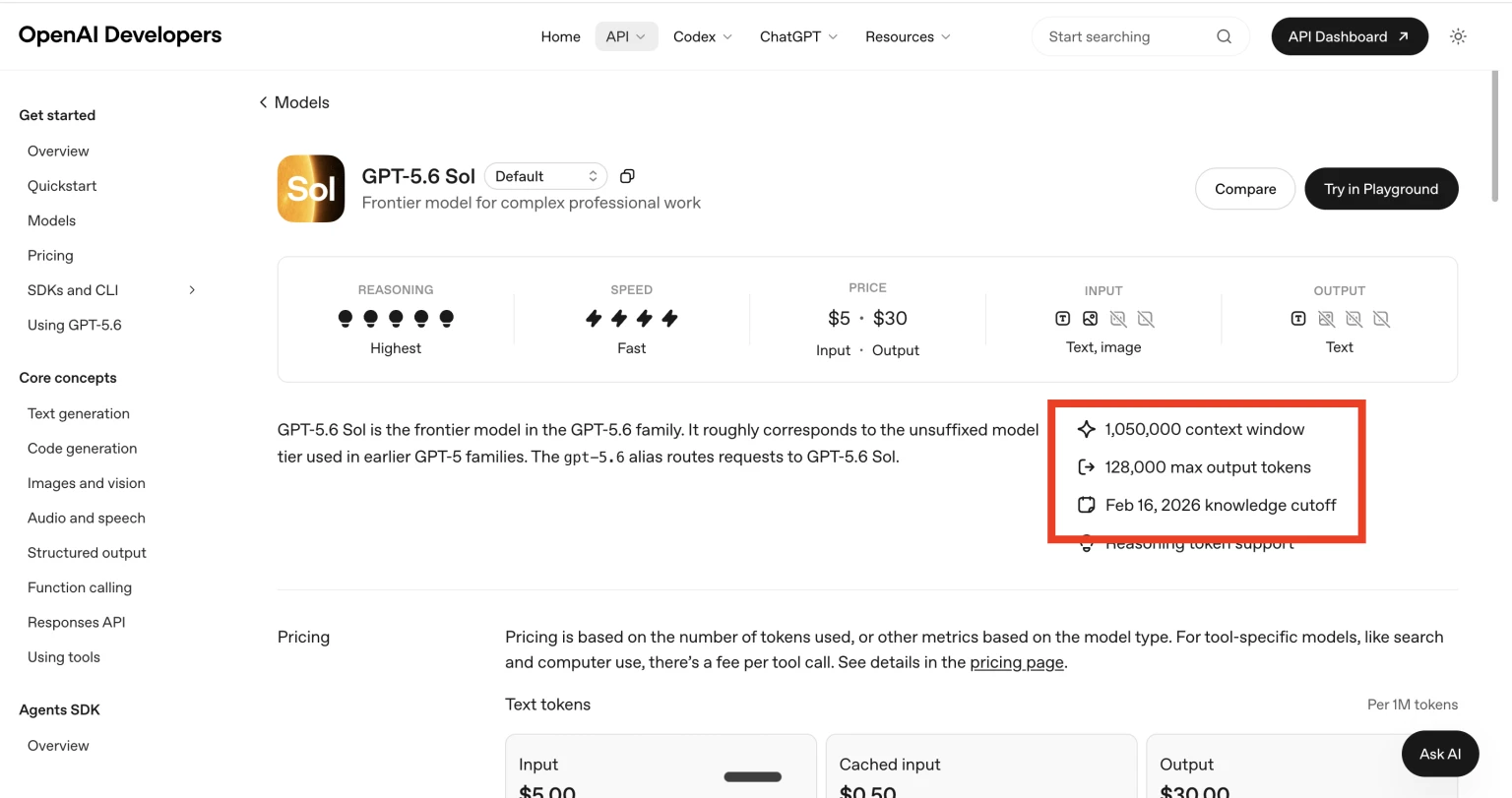Click the "1,050,000 context window" text
Image resolution: width=1512 pixels, height=798 pixels.
1205,429
